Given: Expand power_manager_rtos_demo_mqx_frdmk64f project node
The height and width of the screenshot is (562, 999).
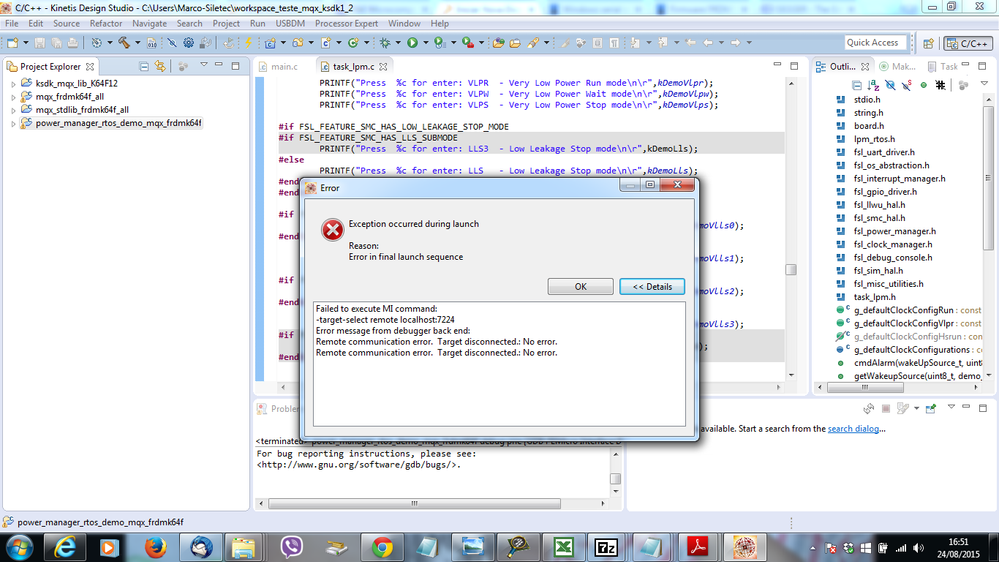Looking at the screenshot, I should 13,124.
